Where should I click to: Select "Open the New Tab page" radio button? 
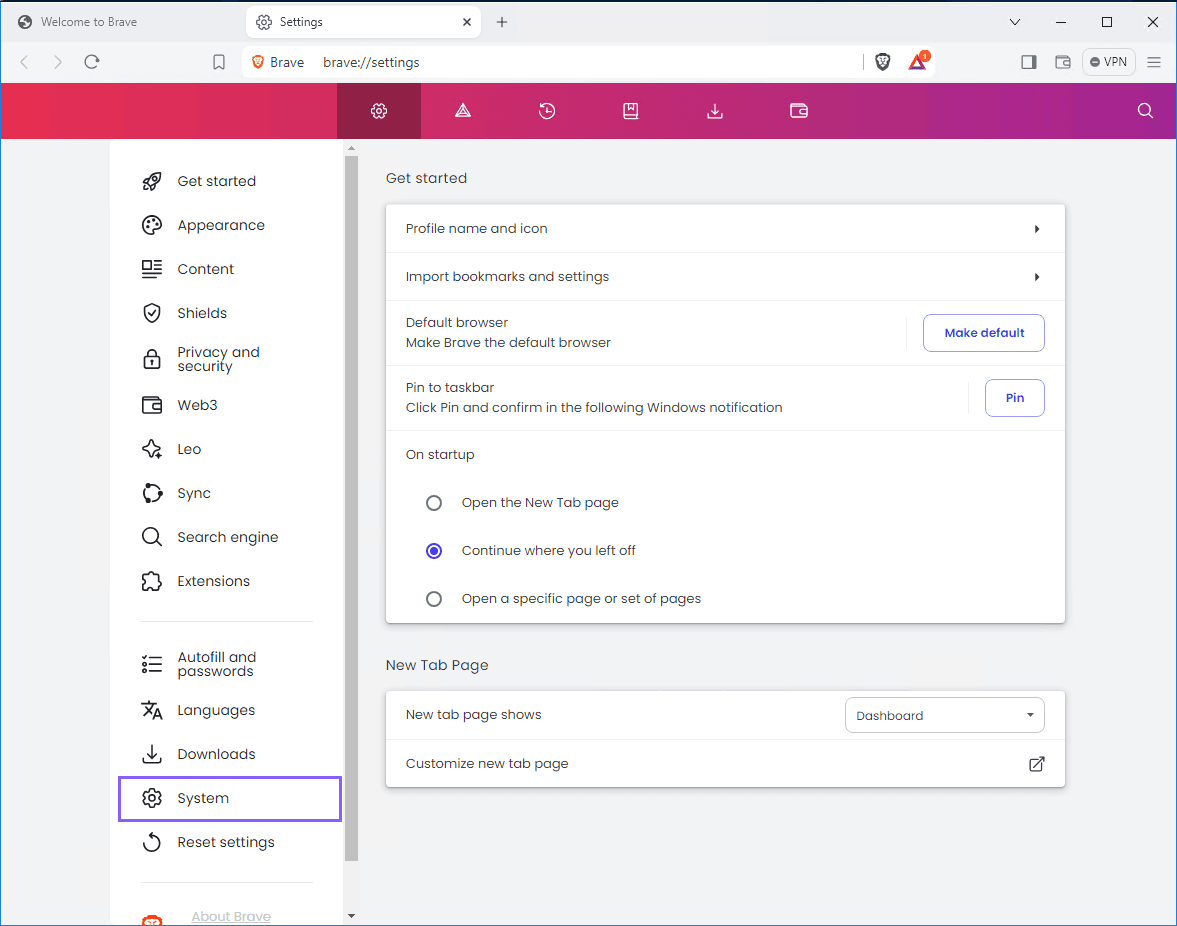click(x=434, y=503)
